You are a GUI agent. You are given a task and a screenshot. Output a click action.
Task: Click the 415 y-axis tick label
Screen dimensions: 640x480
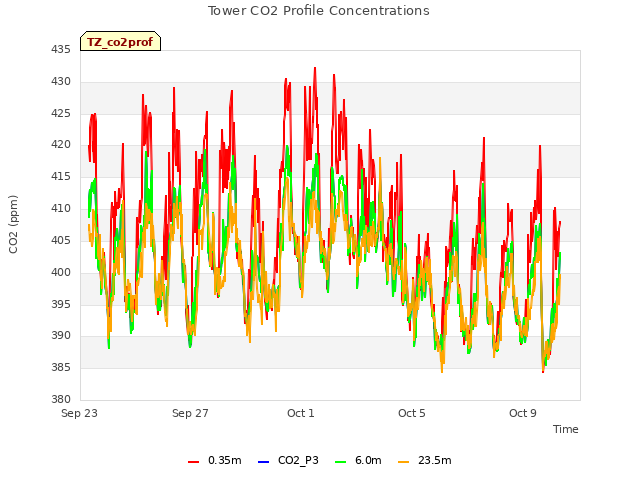61,176
